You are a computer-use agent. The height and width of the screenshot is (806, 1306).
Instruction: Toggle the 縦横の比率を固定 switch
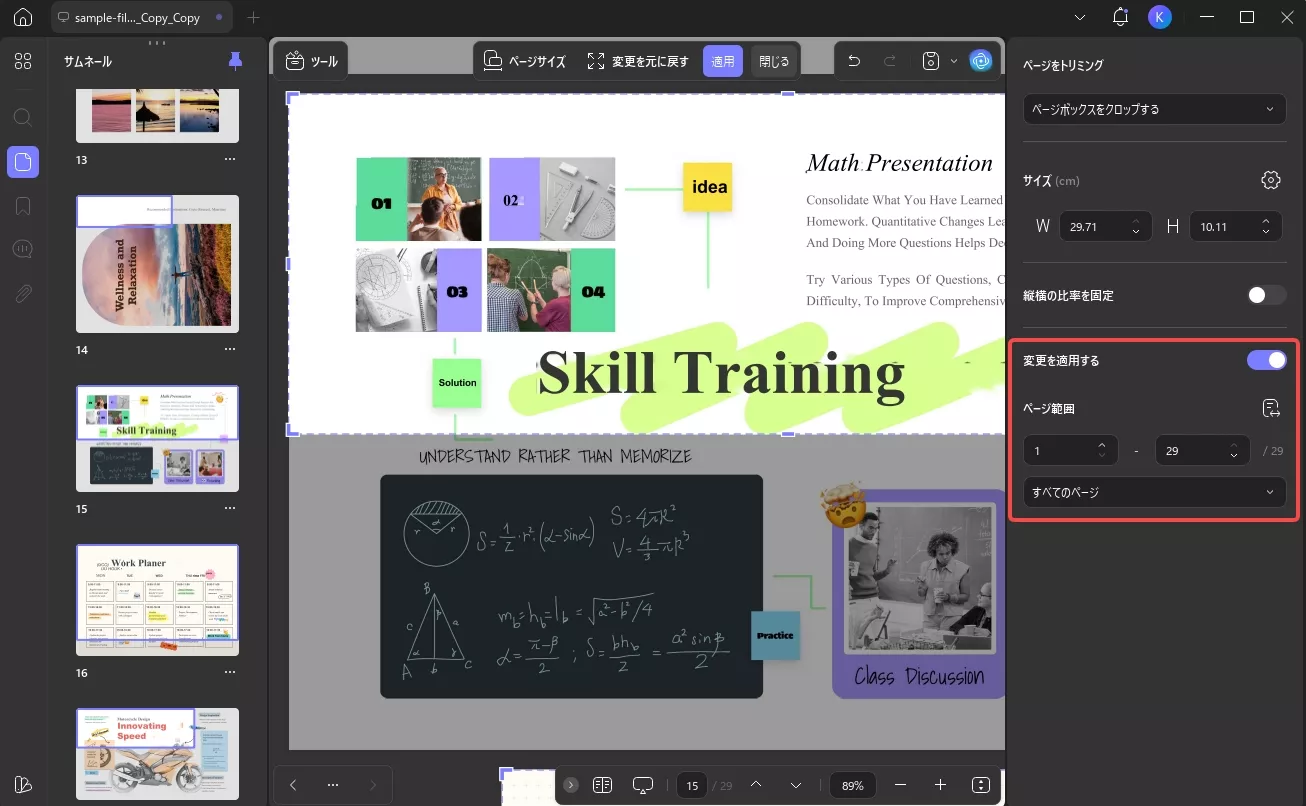click(x=1266, y=295)
